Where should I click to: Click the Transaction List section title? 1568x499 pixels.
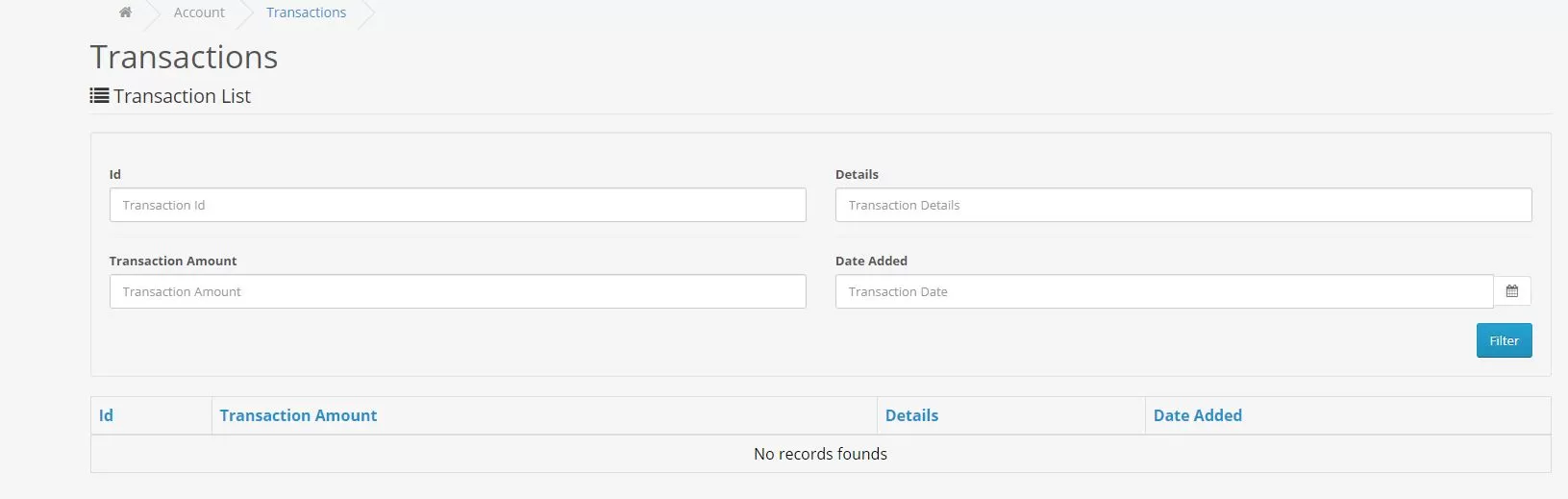(182, 96)
